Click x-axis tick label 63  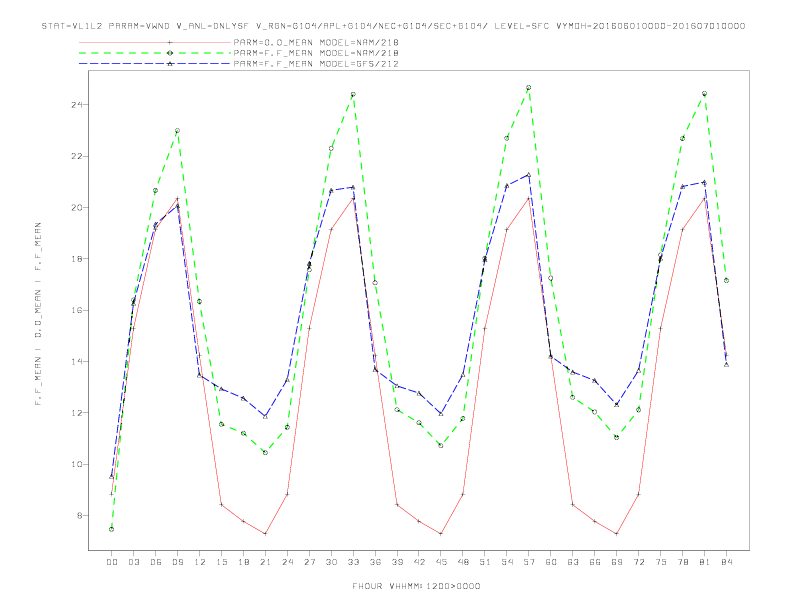573,562
